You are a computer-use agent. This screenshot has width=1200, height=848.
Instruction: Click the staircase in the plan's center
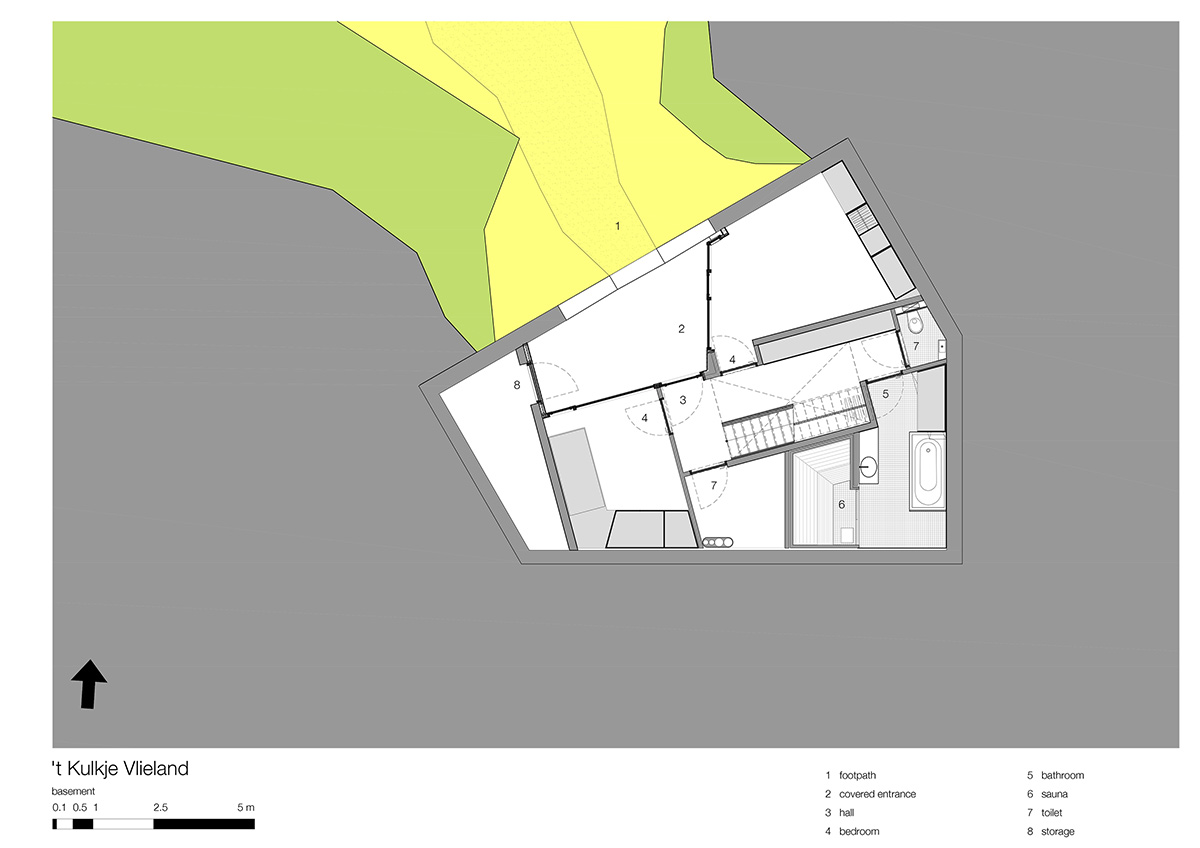tap(790, 425)
